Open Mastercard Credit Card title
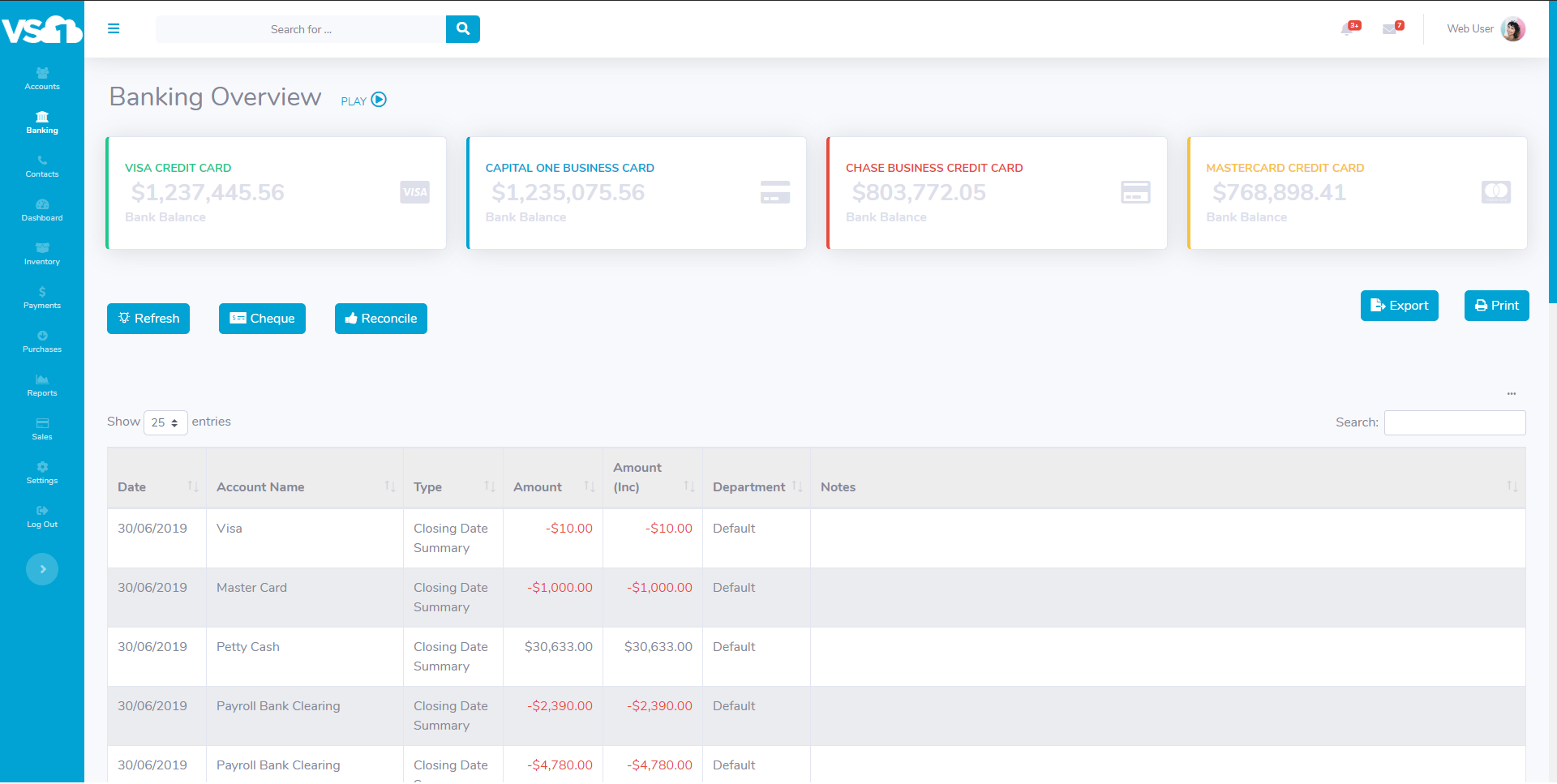The height and width of the screenshot is (784, 1557). pos(1285,168)
